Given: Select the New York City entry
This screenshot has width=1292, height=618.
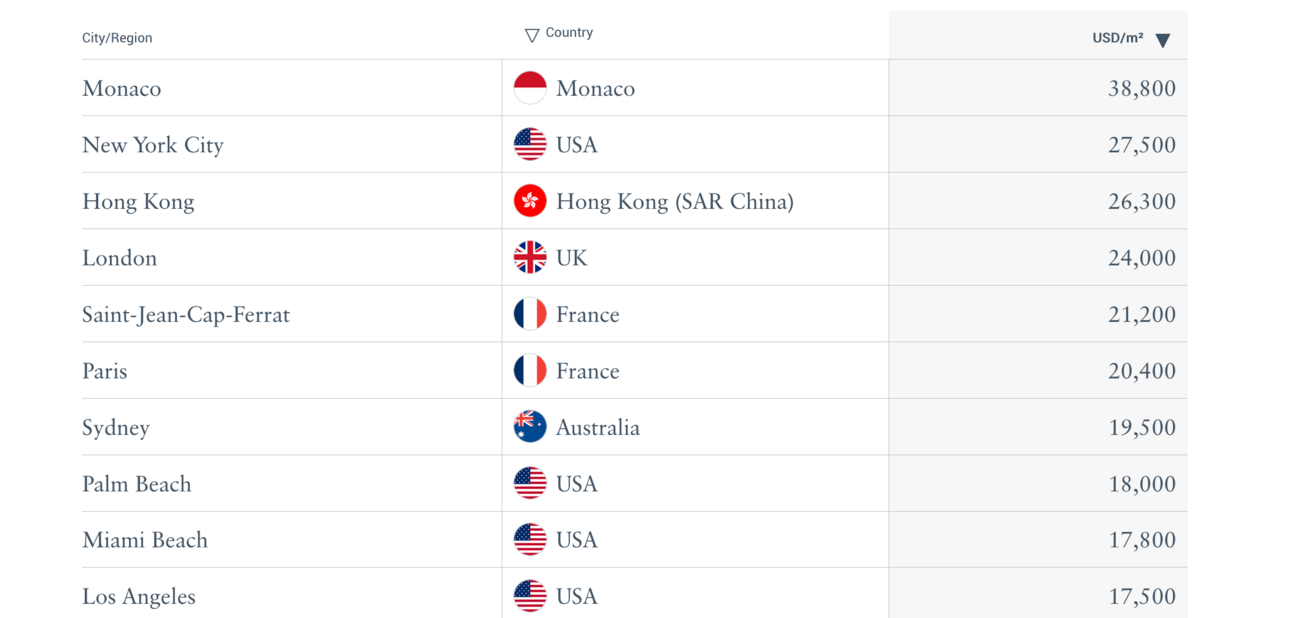Looking at the screenshot, I should click(153, 145).
